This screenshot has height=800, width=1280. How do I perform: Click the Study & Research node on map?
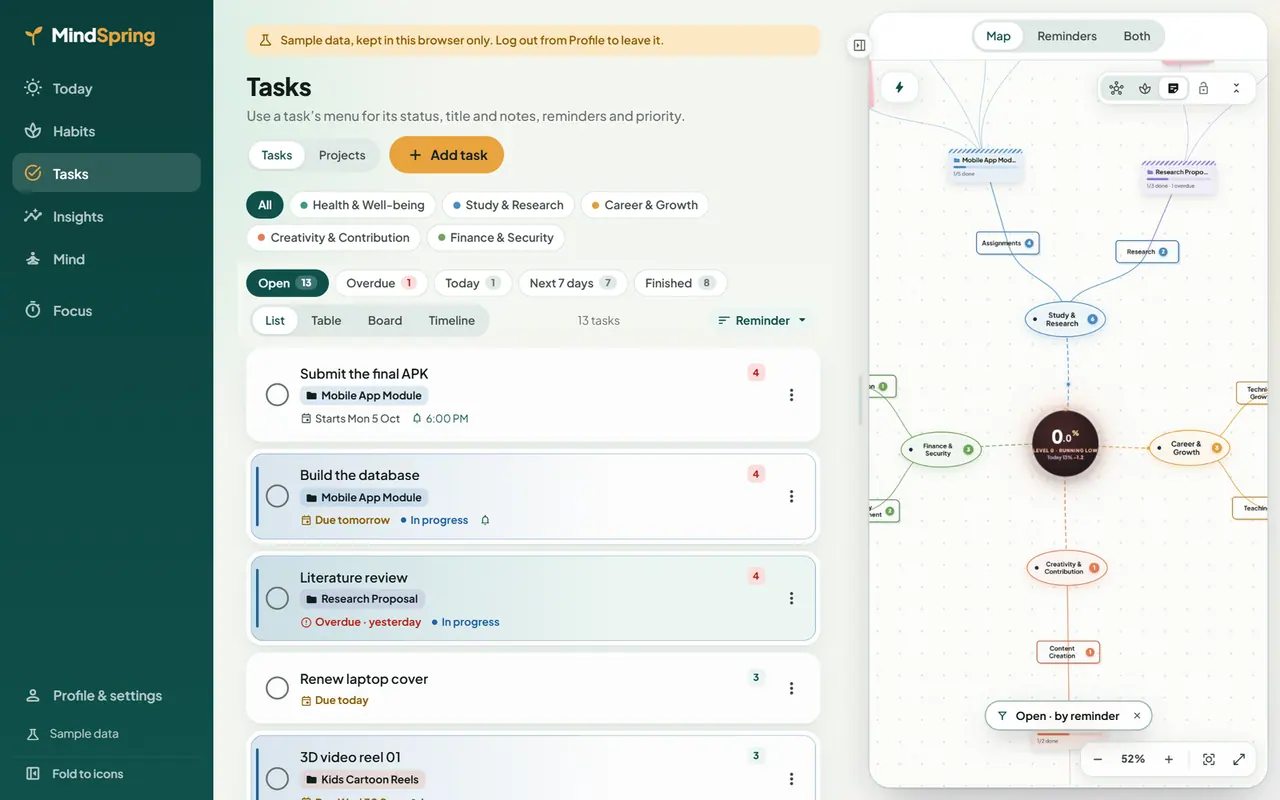pos(1066,320)
